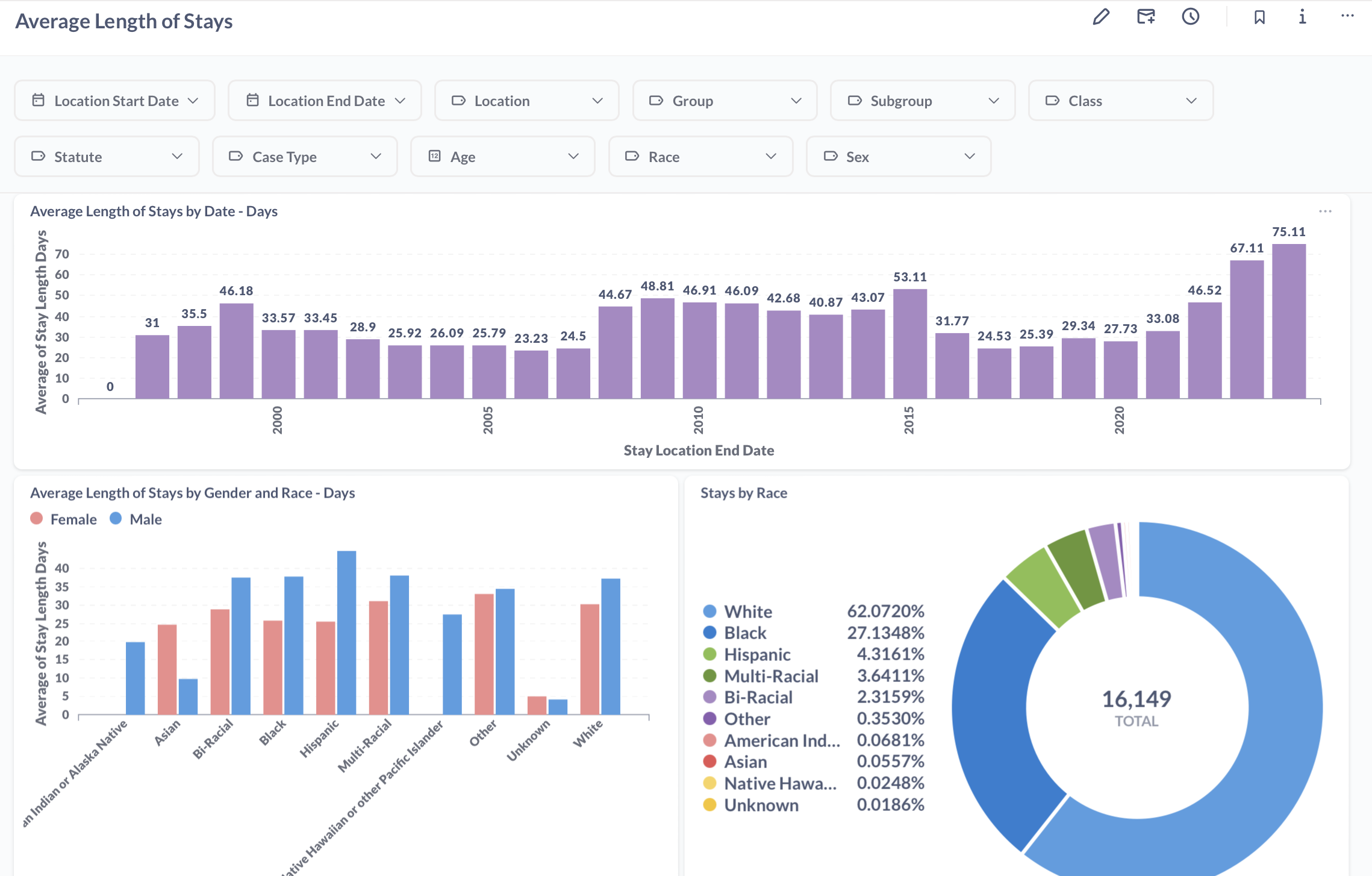Expand the Location filter dropdown

coord(527,101)
